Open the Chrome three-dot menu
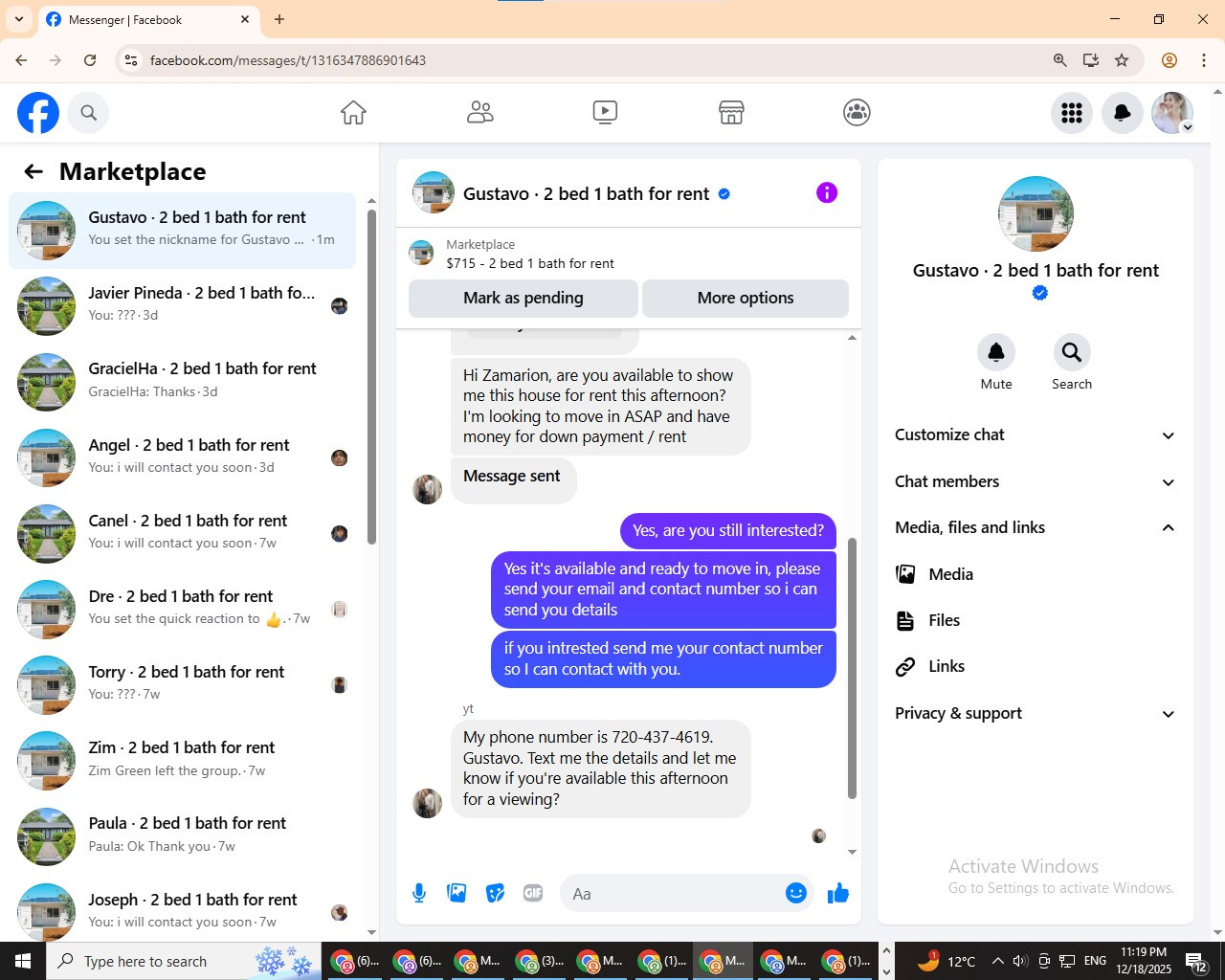The image size is (1225, 980). click(1204, 60)
